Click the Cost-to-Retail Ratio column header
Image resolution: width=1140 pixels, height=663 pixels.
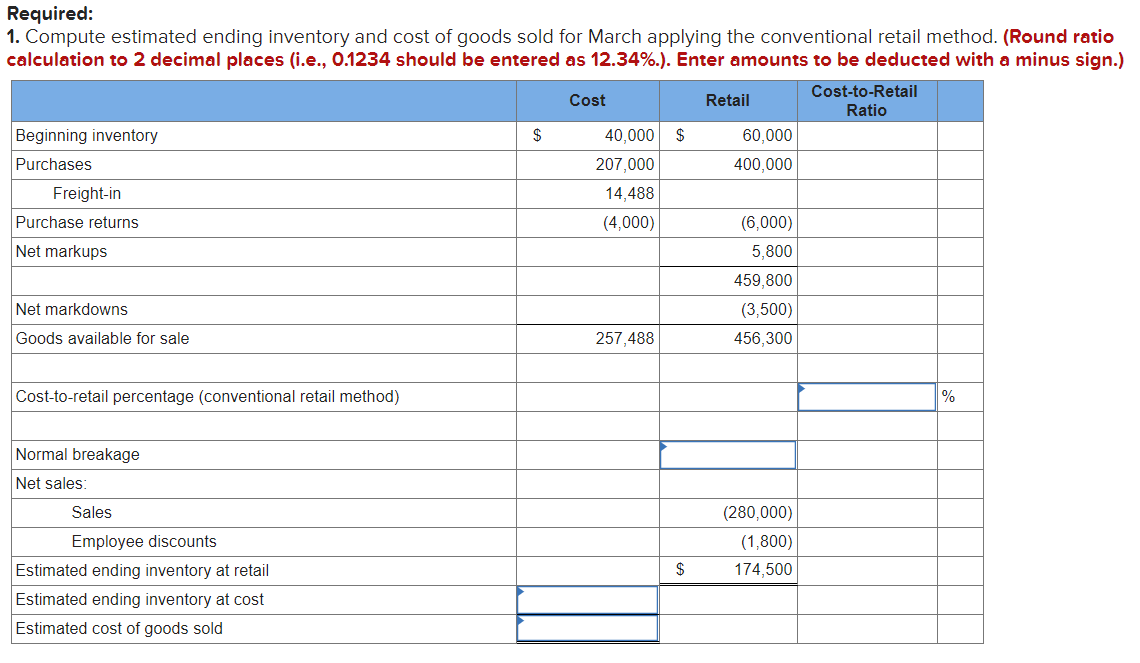pyautogui.click(x=865, y=101)
